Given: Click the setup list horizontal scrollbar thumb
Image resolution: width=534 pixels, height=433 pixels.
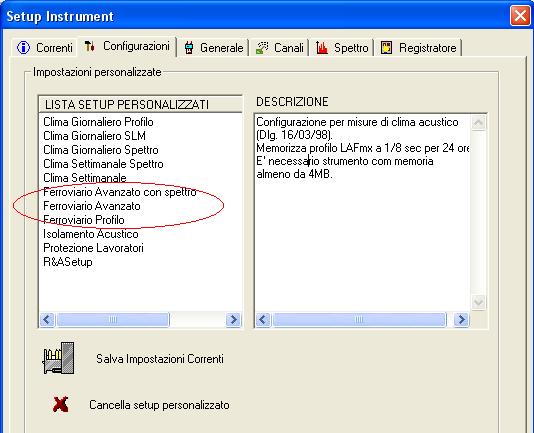Looking at the screenshot, I should tap(113, 320).
